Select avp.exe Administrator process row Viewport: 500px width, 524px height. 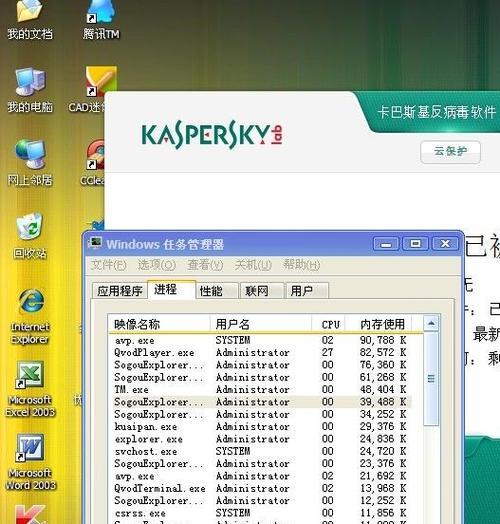pyautogui.click(x=261, y=476)
